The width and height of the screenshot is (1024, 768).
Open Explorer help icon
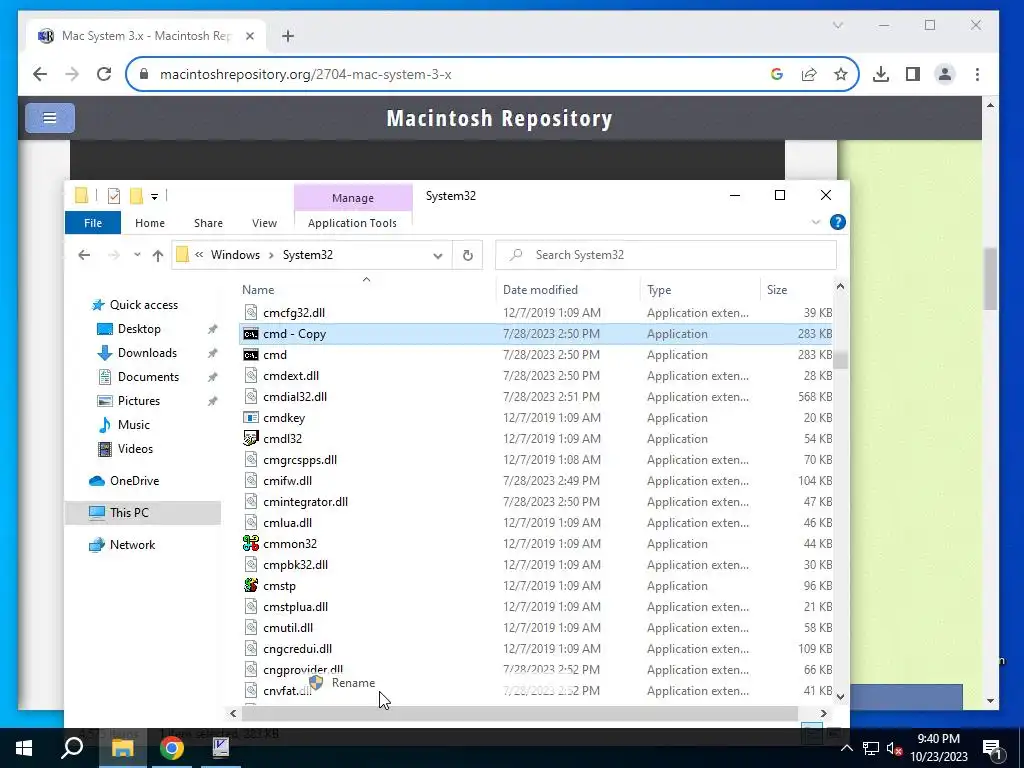click(x=837, y=223)
